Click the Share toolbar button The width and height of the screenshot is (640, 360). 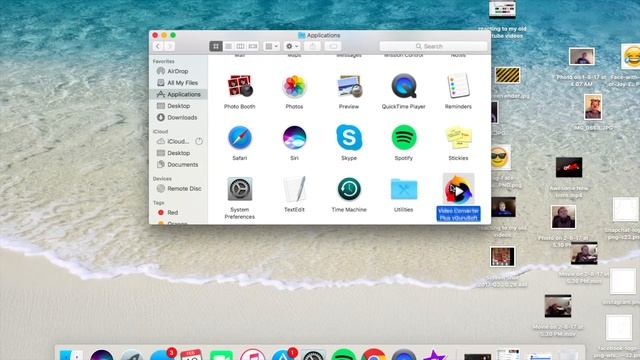pos(313,46)
